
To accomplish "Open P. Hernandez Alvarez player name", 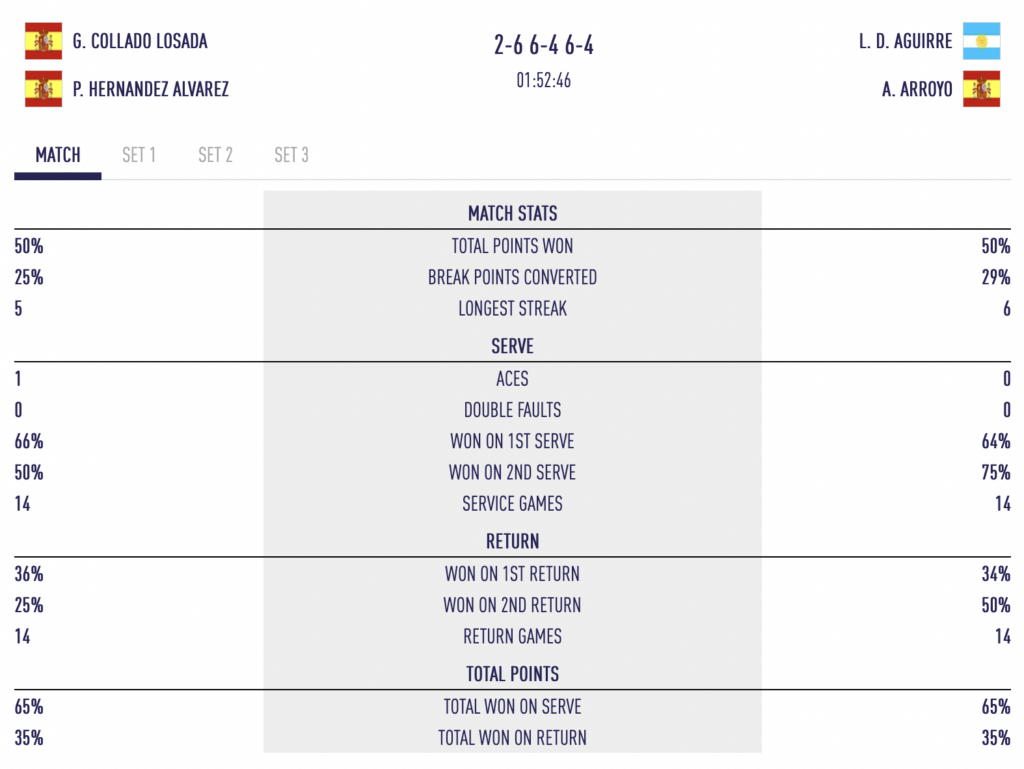I will 150,89.
